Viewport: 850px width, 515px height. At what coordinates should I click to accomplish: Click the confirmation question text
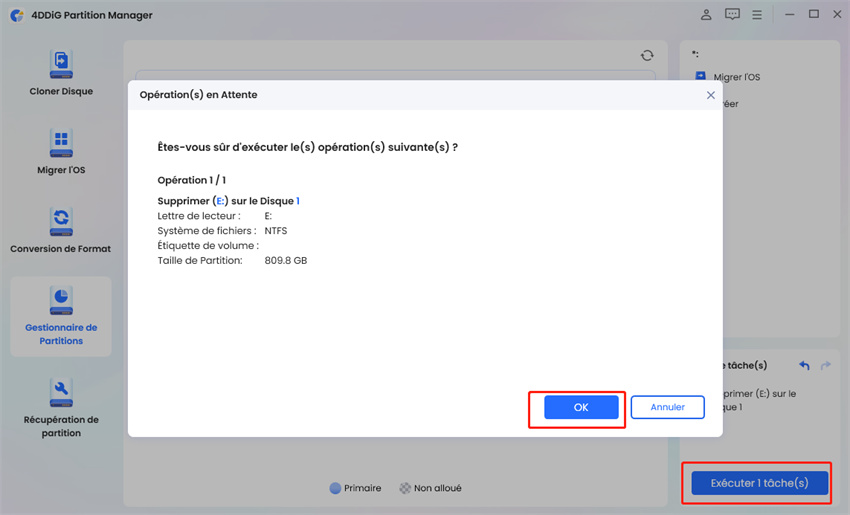click(x=307, y=147)
